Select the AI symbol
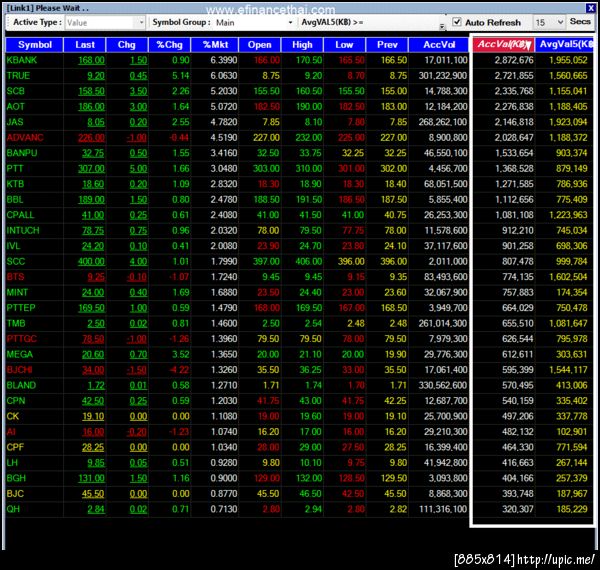The height and width of the screenshot is (570, 600). (11, 432)
